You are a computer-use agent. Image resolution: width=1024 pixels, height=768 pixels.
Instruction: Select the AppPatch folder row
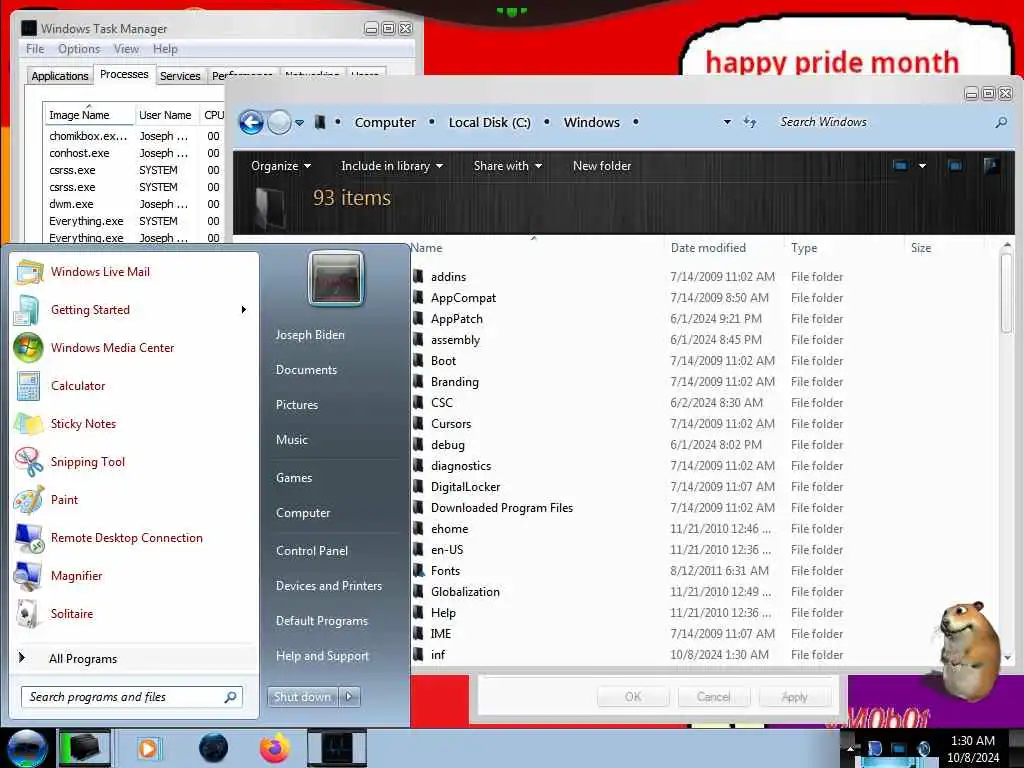coord(702,319)
